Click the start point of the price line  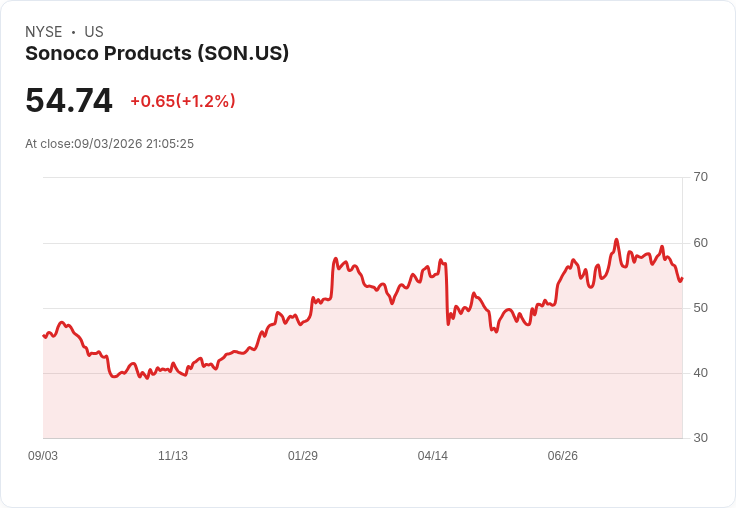click(x=44, y=335)
